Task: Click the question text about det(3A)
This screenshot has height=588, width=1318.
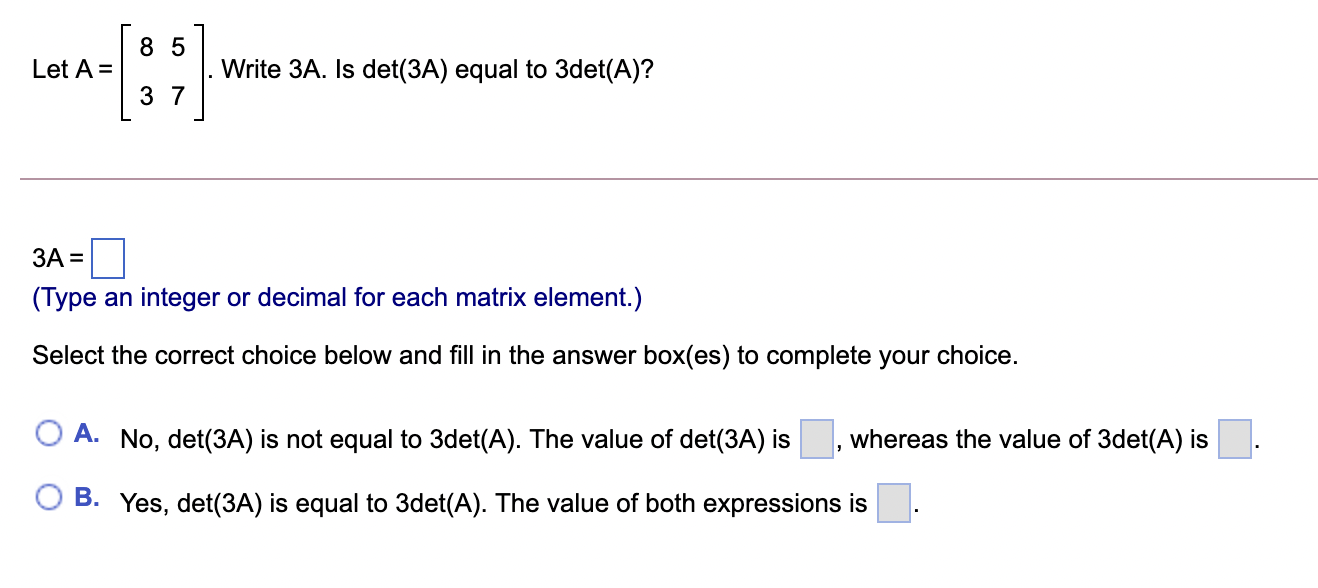Action: click(x=435, y=69)
